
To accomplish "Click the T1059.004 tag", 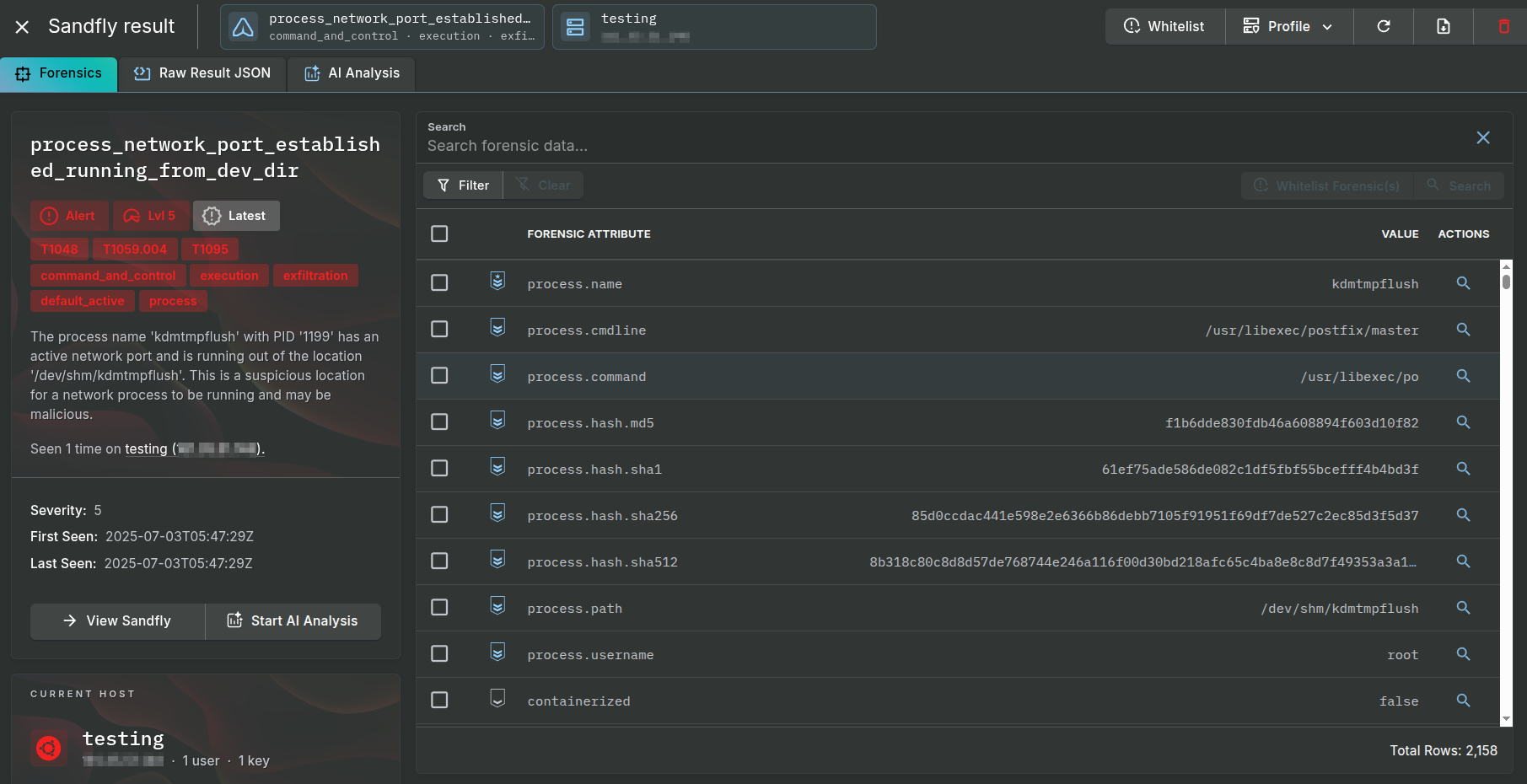I will coord(135,250).
